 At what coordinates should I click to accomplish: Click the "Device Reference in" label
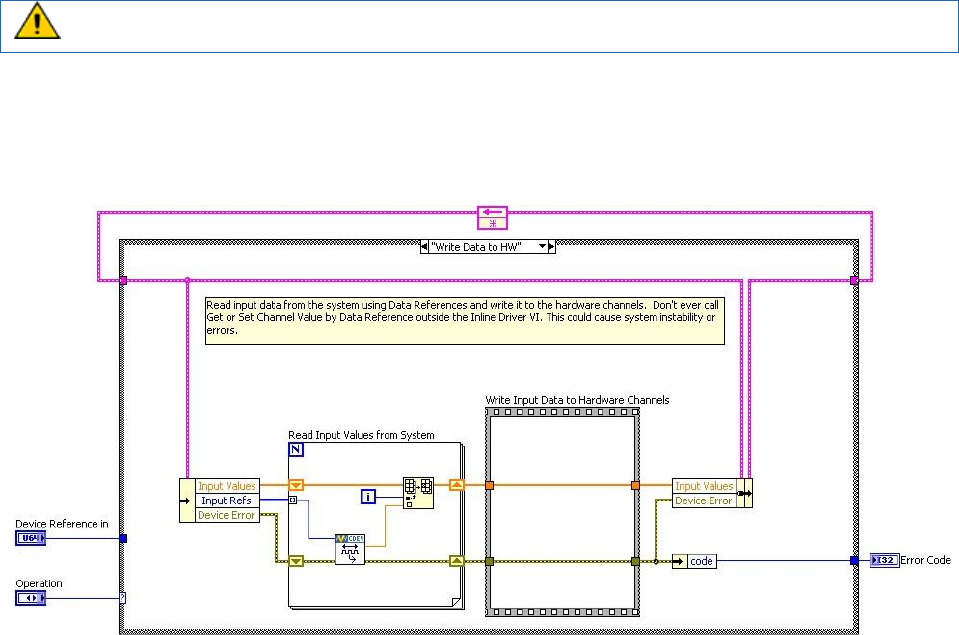pyautogui.click(x=62, y=524)
